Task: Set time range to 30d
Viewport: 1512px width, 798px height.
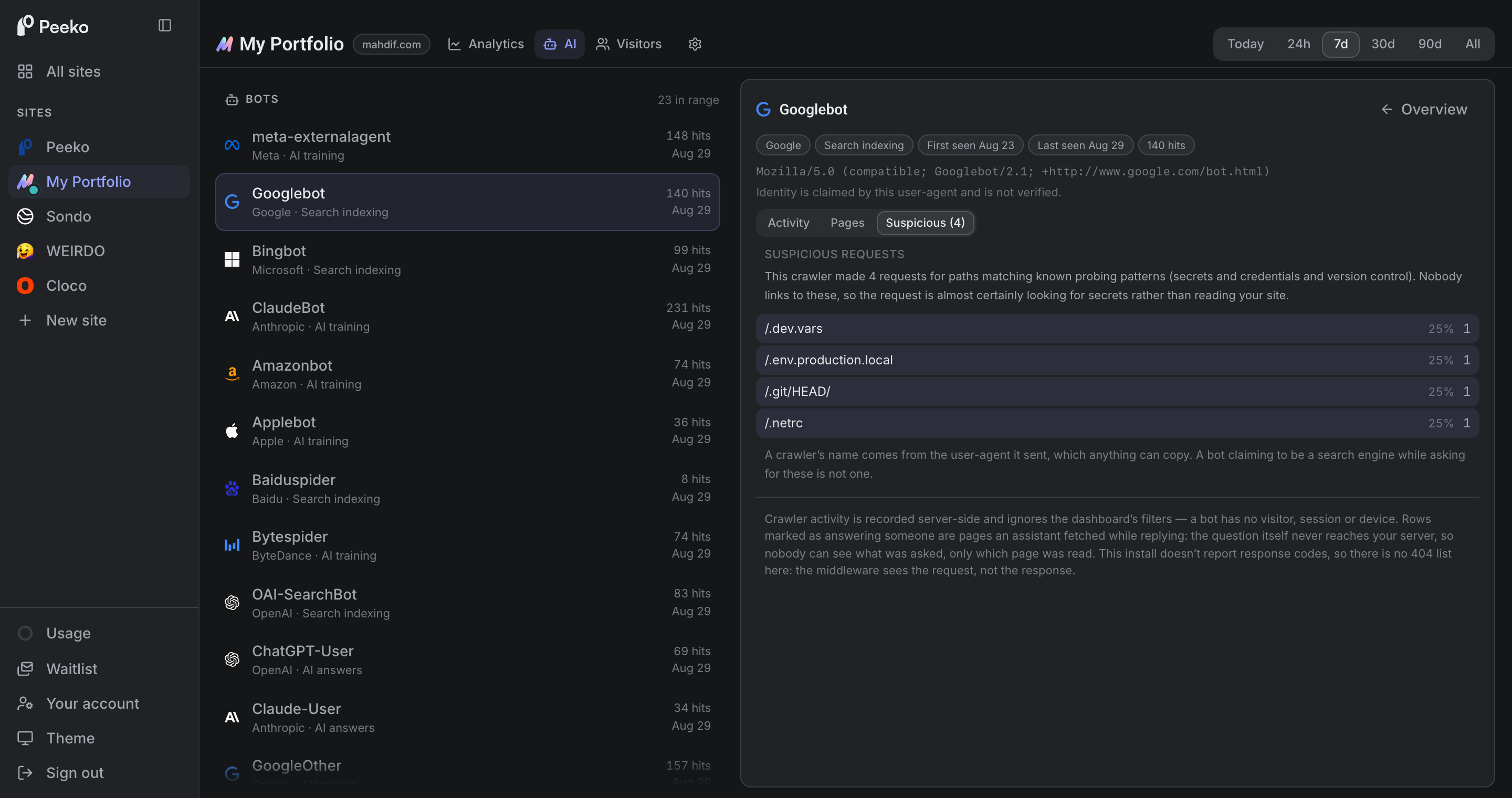Action: click(x=1382, y=44)
